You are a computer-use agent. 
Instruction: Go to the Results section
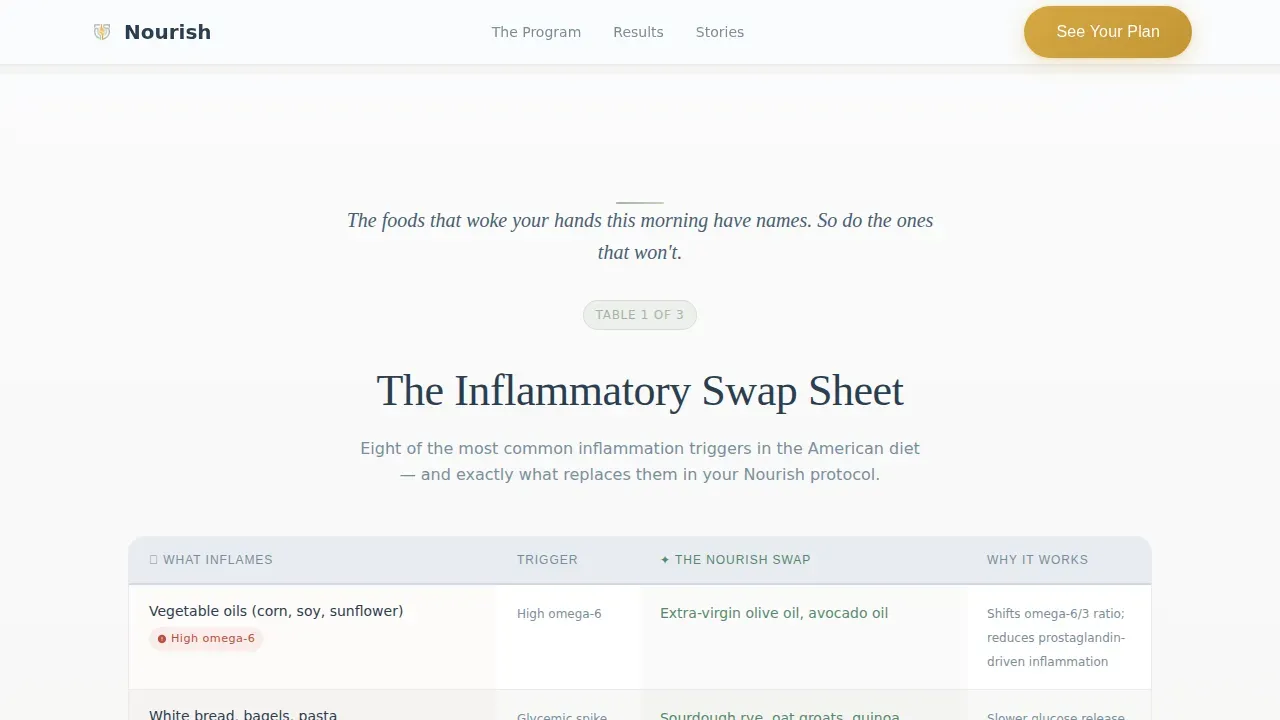click(638, 32)
